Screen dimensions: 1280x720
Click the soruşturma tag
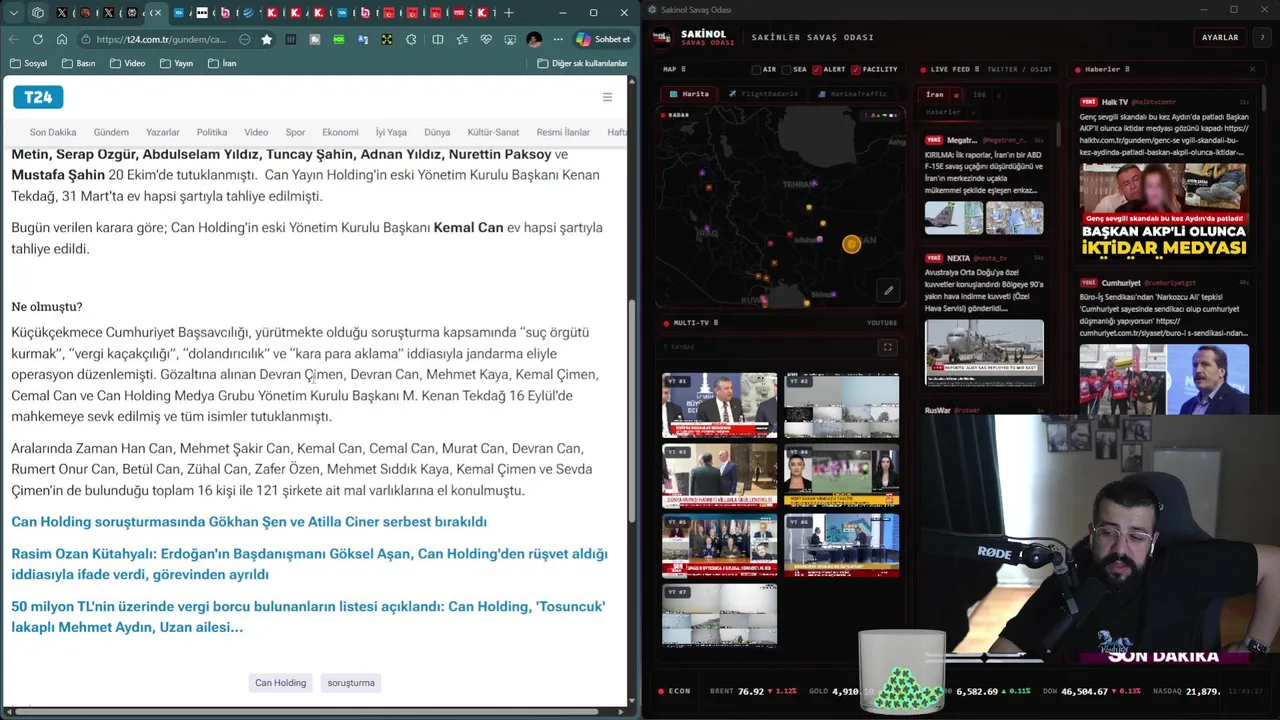(351, 683)
